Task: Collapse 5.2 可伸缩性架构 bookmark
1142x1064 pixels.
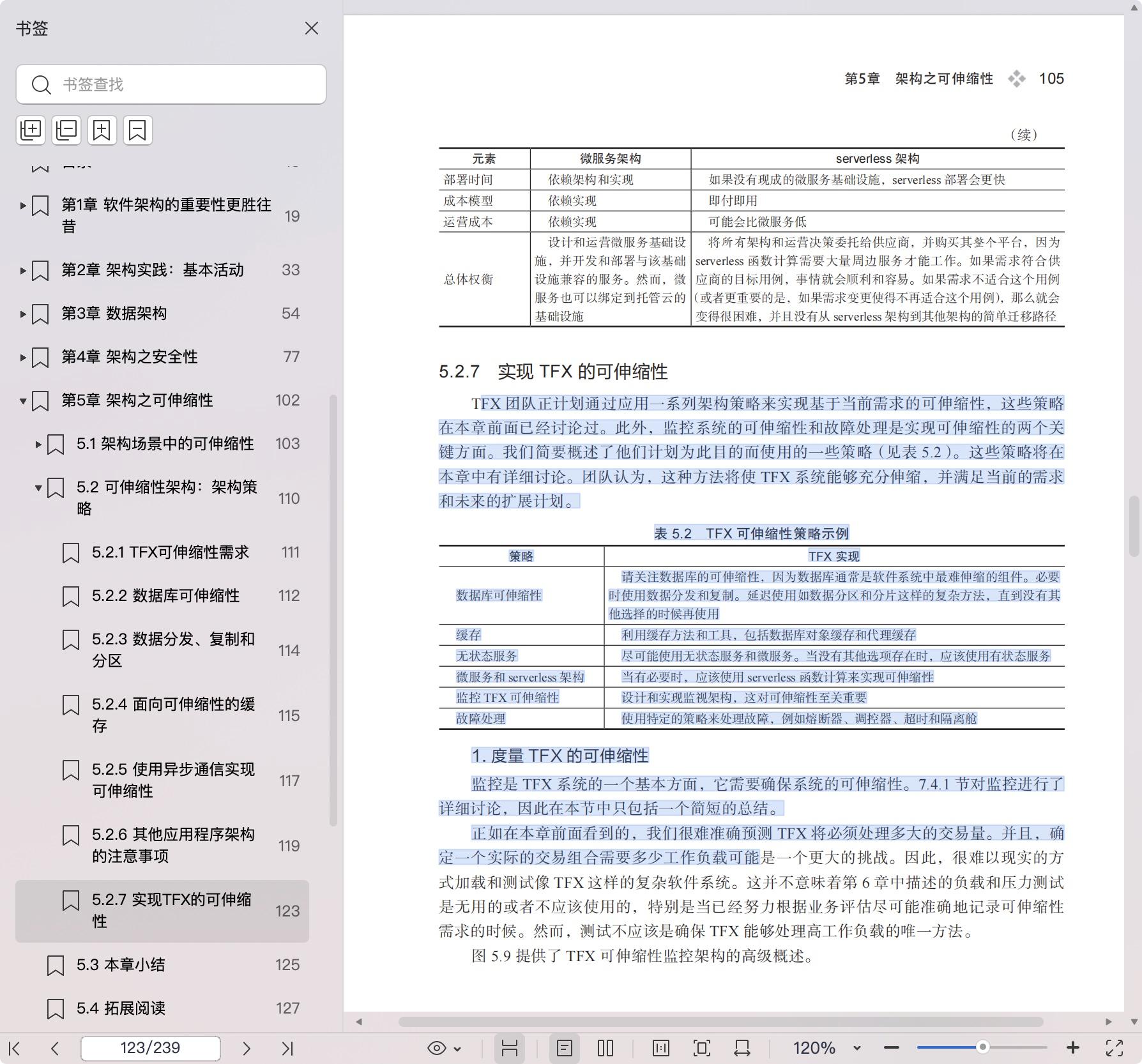Action: click(x=38, y=488)
